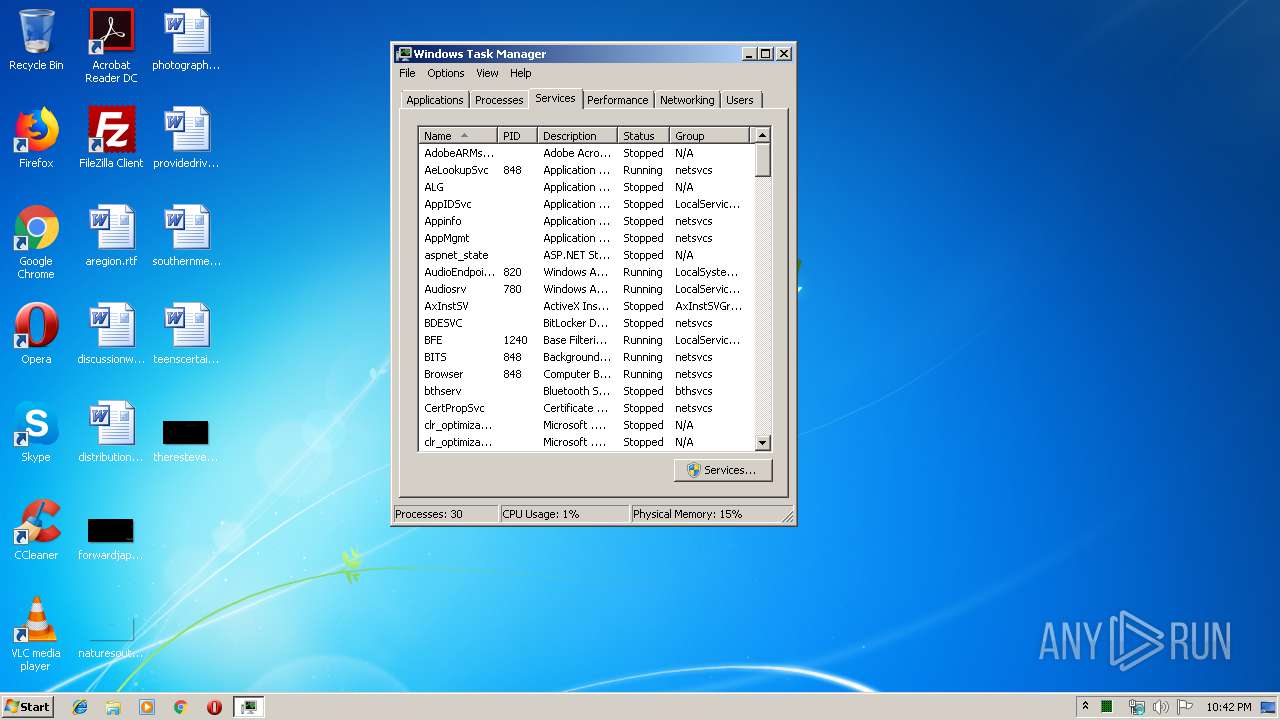Screen dimensions: 1280x720
Task: Select the southernme Word document icon
Action: point(186,236)
